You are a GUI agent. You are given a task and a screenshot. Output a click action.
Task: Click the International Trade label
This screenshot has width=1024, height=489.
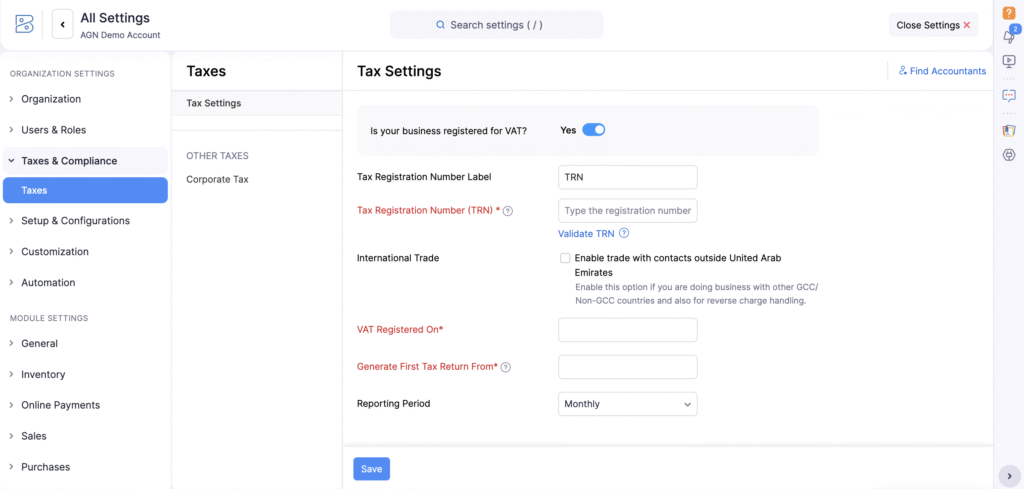tap(398, 258)
